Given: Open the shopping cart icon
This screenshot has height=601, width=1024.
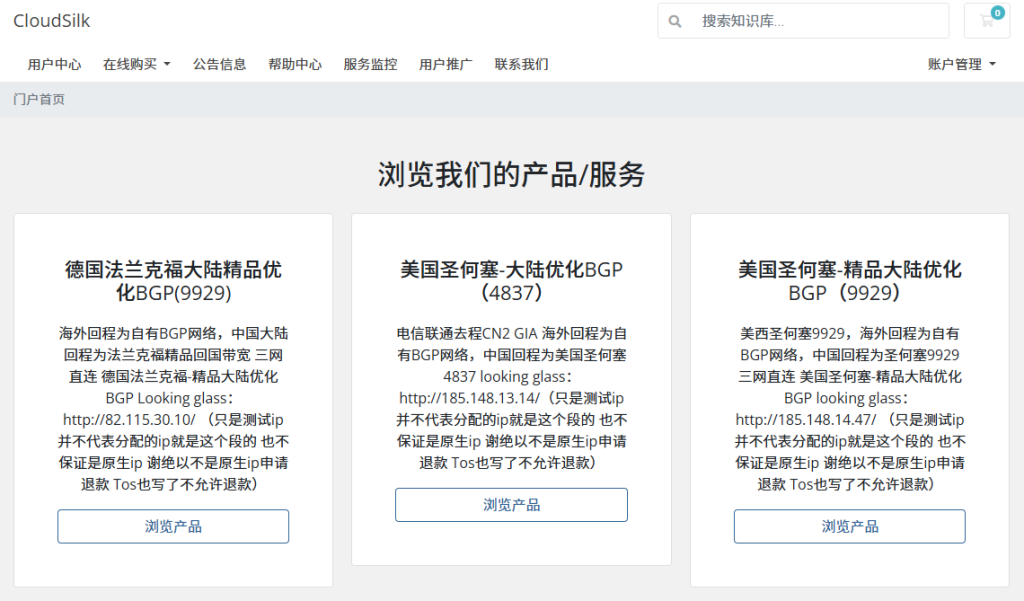Looking at the screenshot, I should (x=987, y=20).
